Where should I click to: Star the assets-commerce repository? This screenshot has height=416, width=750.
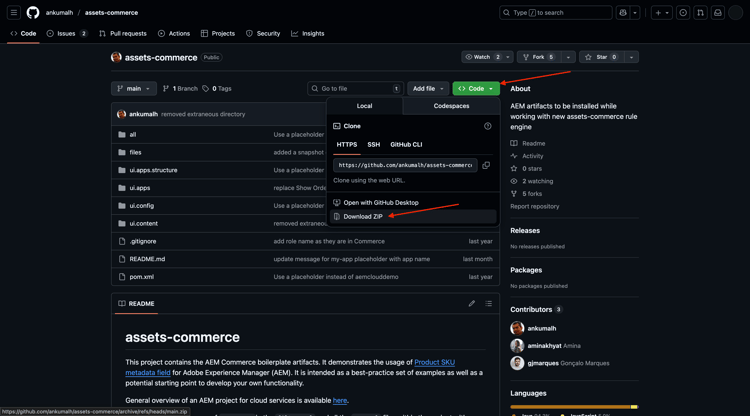(x=602, y=57)
